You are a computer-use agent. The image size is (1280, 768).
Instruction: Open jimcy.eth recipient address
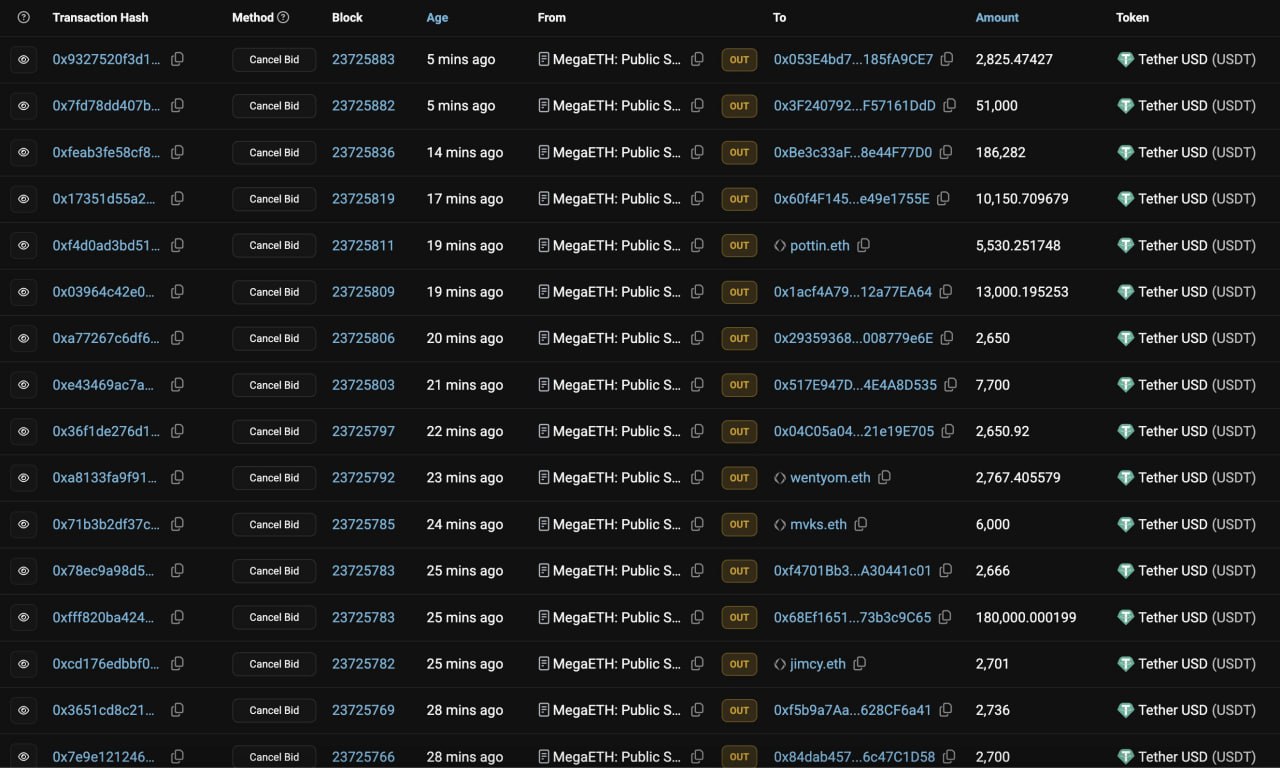click(817, 664)
